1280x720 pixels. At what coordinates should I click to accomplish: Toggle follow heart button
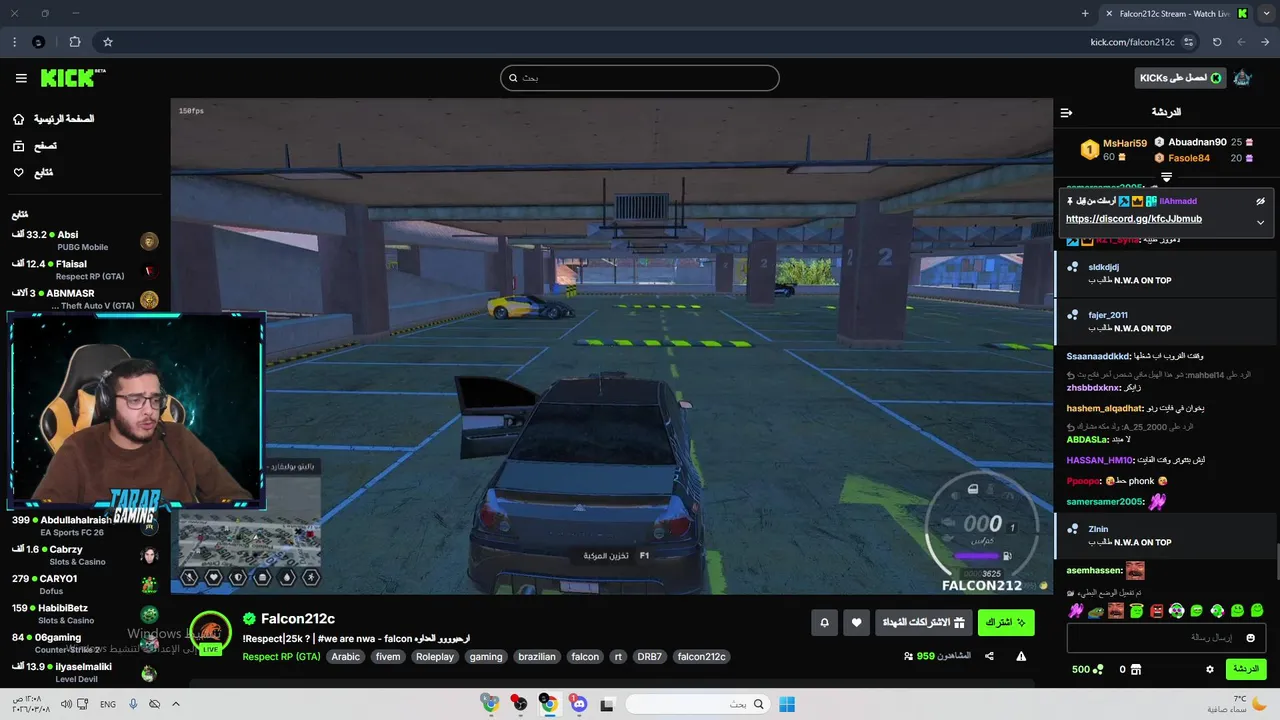[856, 622]
